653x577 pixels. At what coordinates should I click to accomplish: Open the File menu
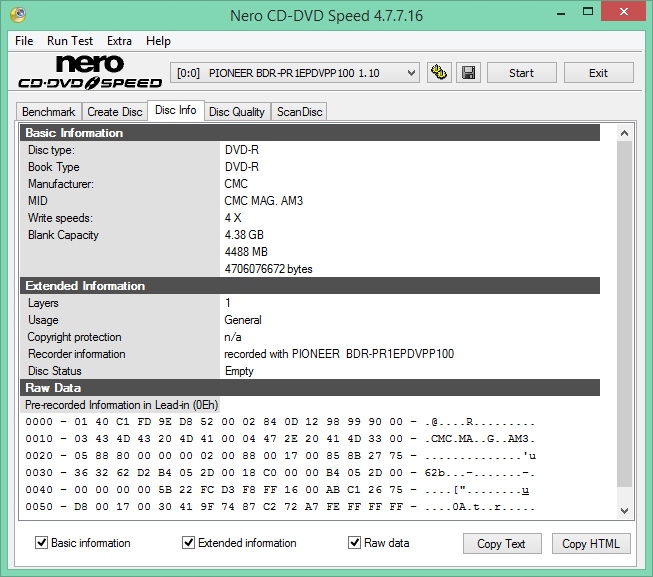click(24, 41)
